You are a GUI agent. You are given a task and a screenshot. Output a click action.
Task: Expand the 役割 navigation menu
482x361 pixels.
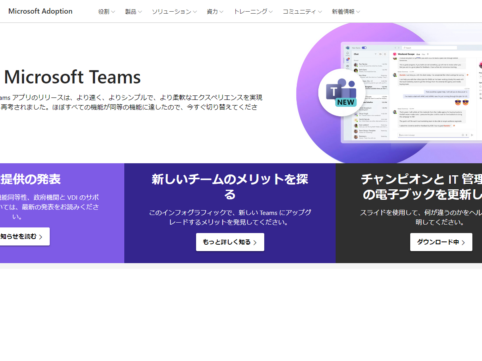click(106, 12)
